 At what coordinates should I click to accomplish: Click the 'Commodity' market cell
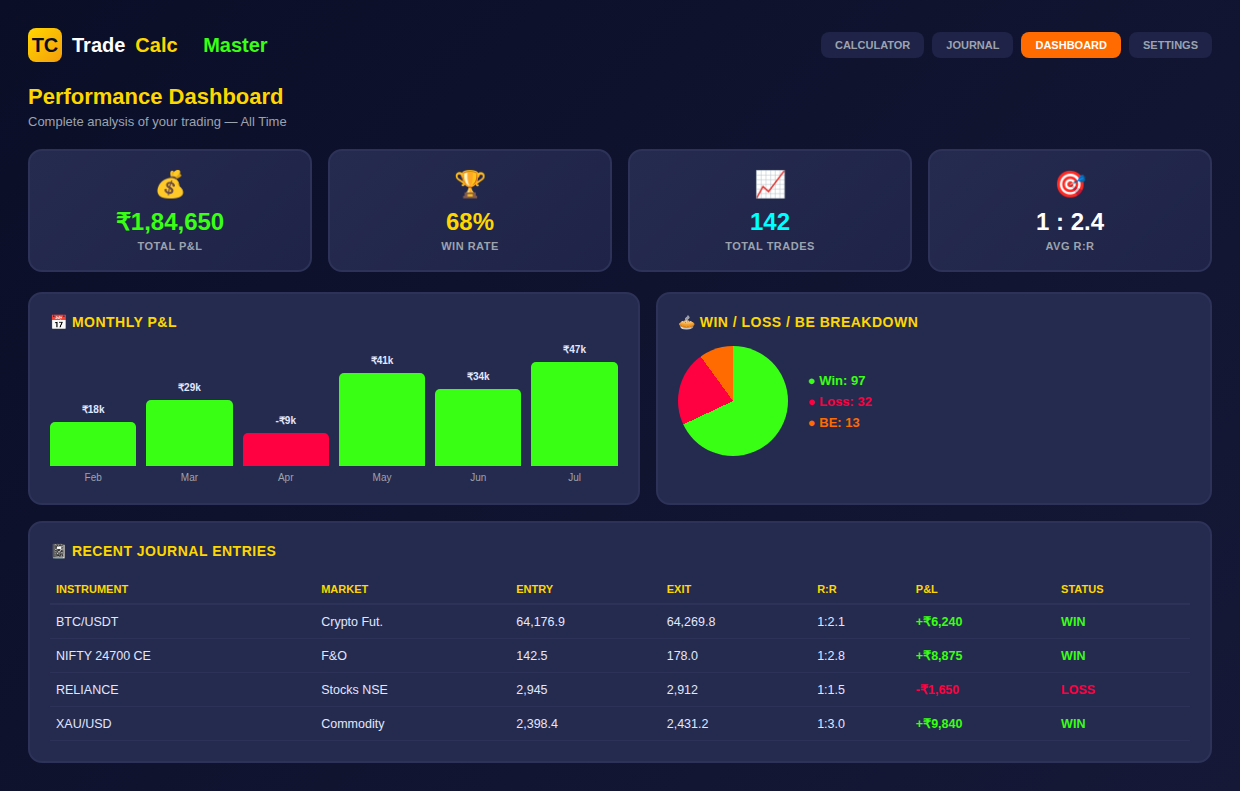pyautogui.click(x=353, y=724)
